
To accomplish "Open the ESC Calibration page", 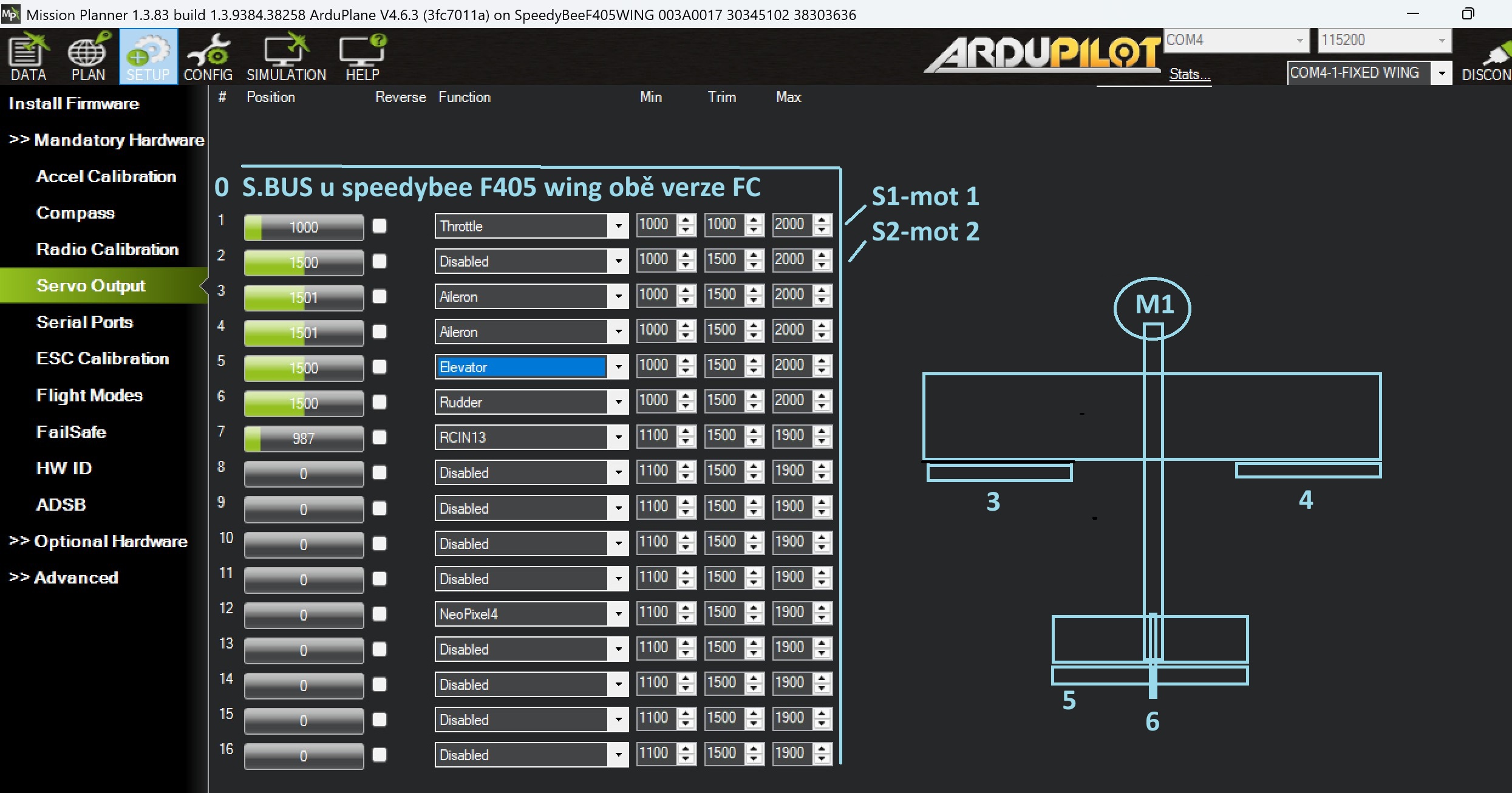I will click(103, 358).
